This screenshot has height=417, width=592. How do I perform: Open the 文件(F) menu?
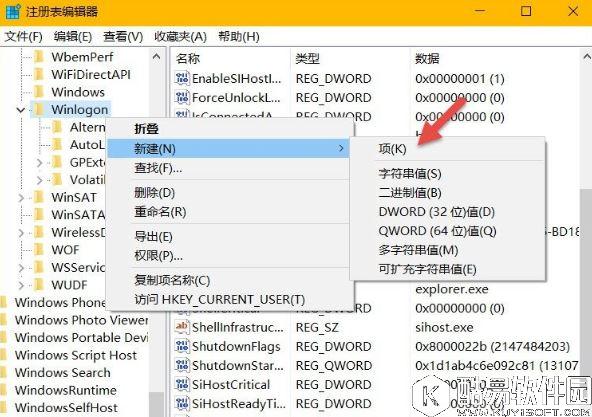tap(23, 37)
